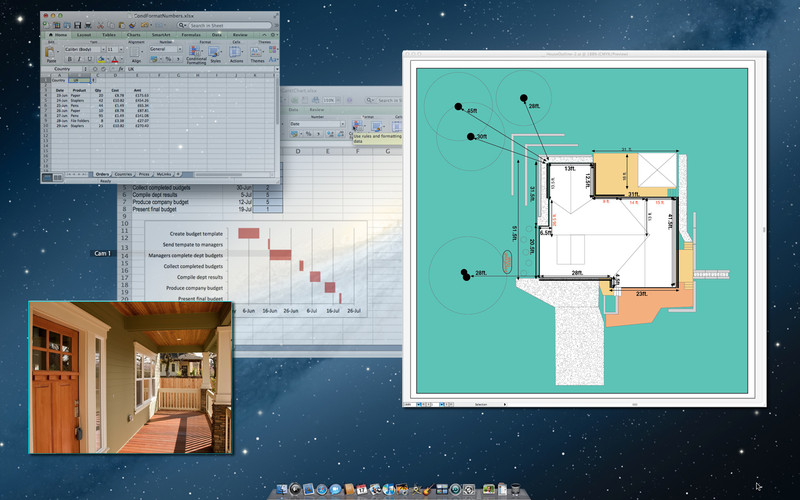Viewport: 800px width, 500px height.
Task: Click the font color red A swatch
Action: tap(114, 59)
